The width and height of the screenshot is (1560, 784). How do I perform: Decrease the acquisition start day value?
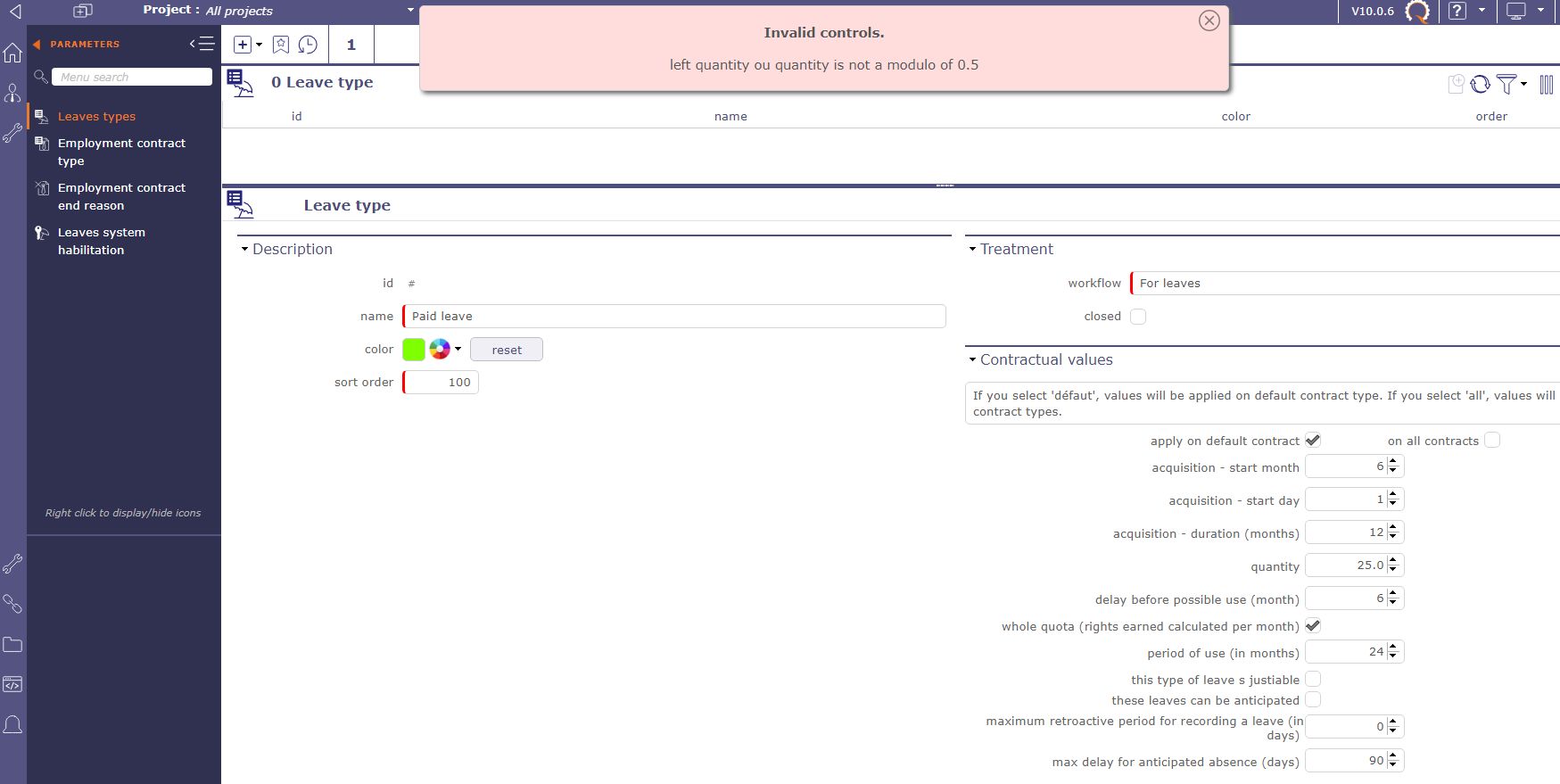point(1393,504)
